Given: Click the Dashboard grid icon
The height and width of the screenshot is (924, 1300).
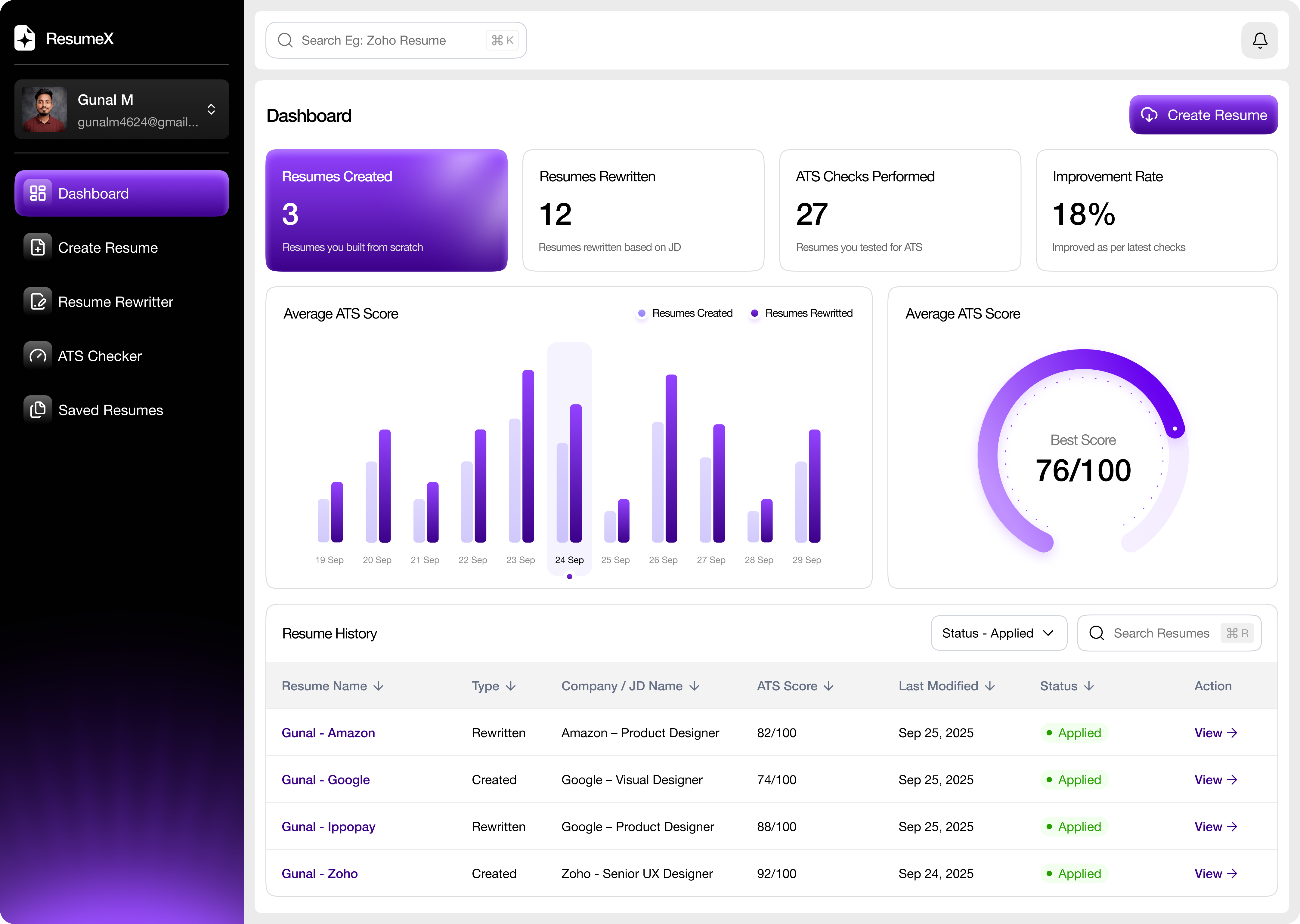Looking at the screenshot, I should coord(38,193).
